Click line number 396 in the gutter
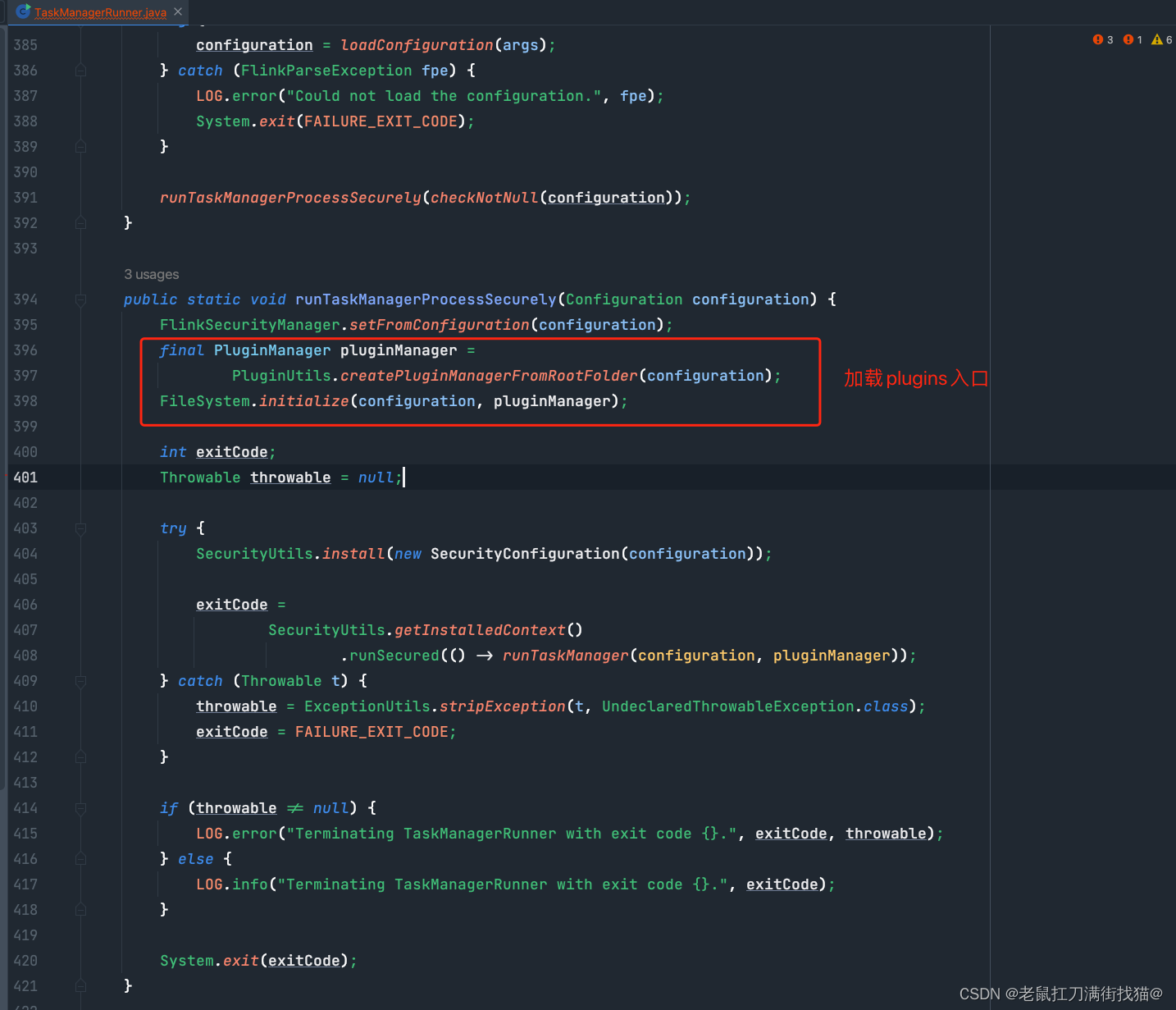 (25, 350)
